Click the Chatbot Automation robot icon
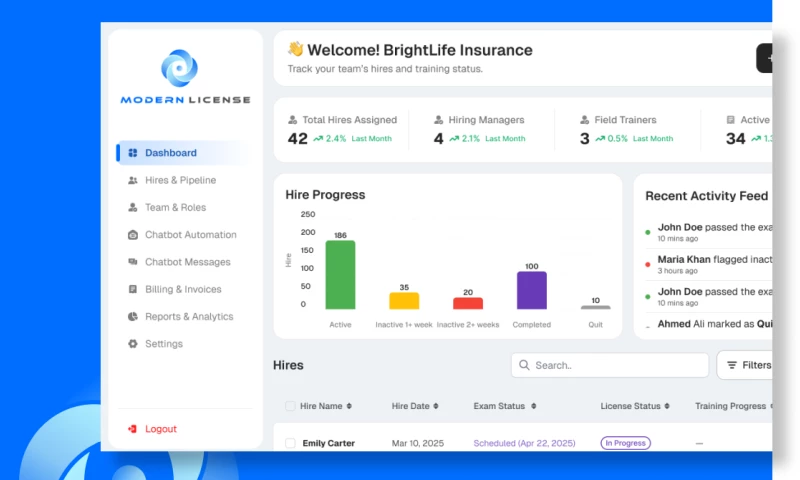Screen dimensions: 800x480 click(x=133, y=235)
